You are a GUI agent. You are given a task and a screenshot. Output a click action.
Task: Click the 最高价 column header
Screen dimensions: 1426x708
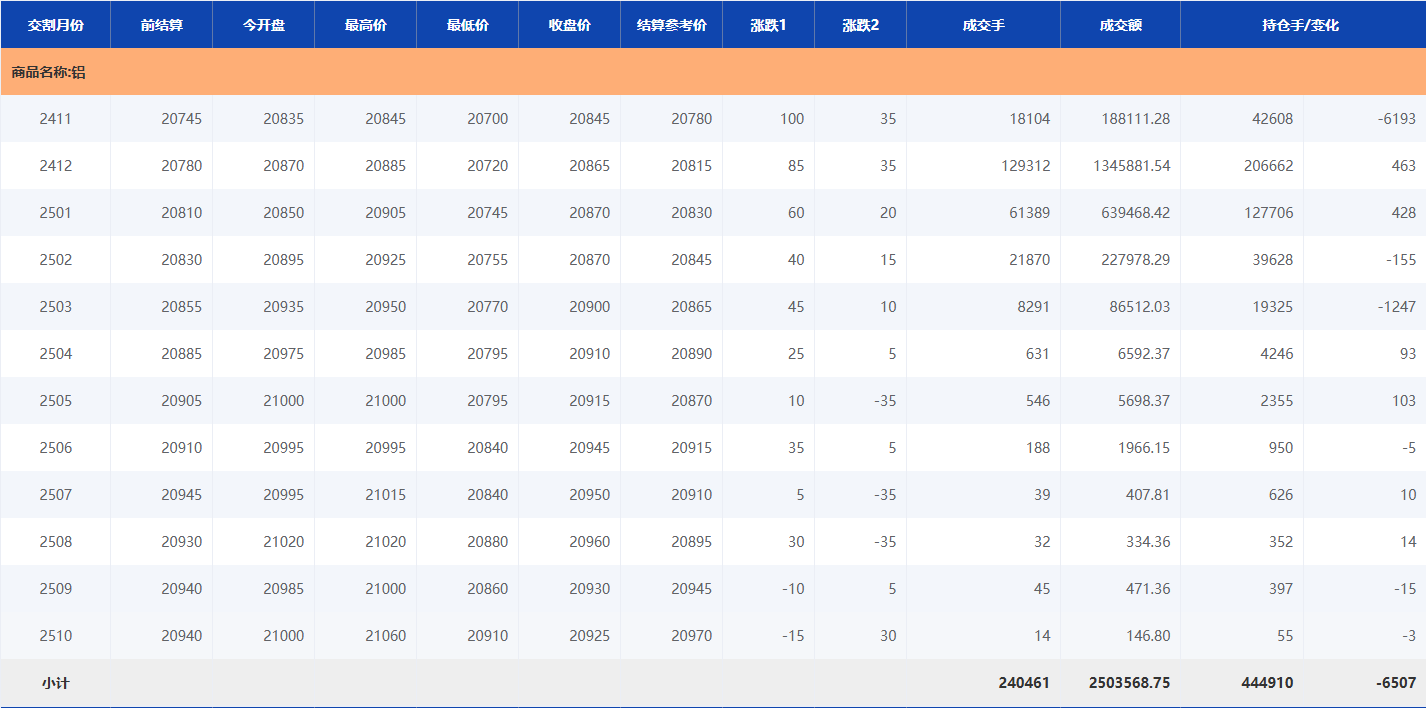(365, 25)
